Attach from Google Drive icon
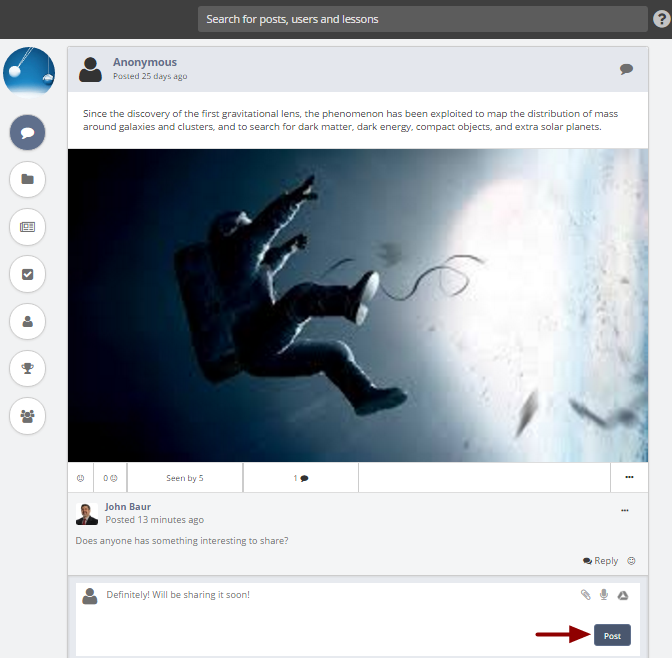The height and width of the screenshot is (658, 672). (x=623, y=595)
